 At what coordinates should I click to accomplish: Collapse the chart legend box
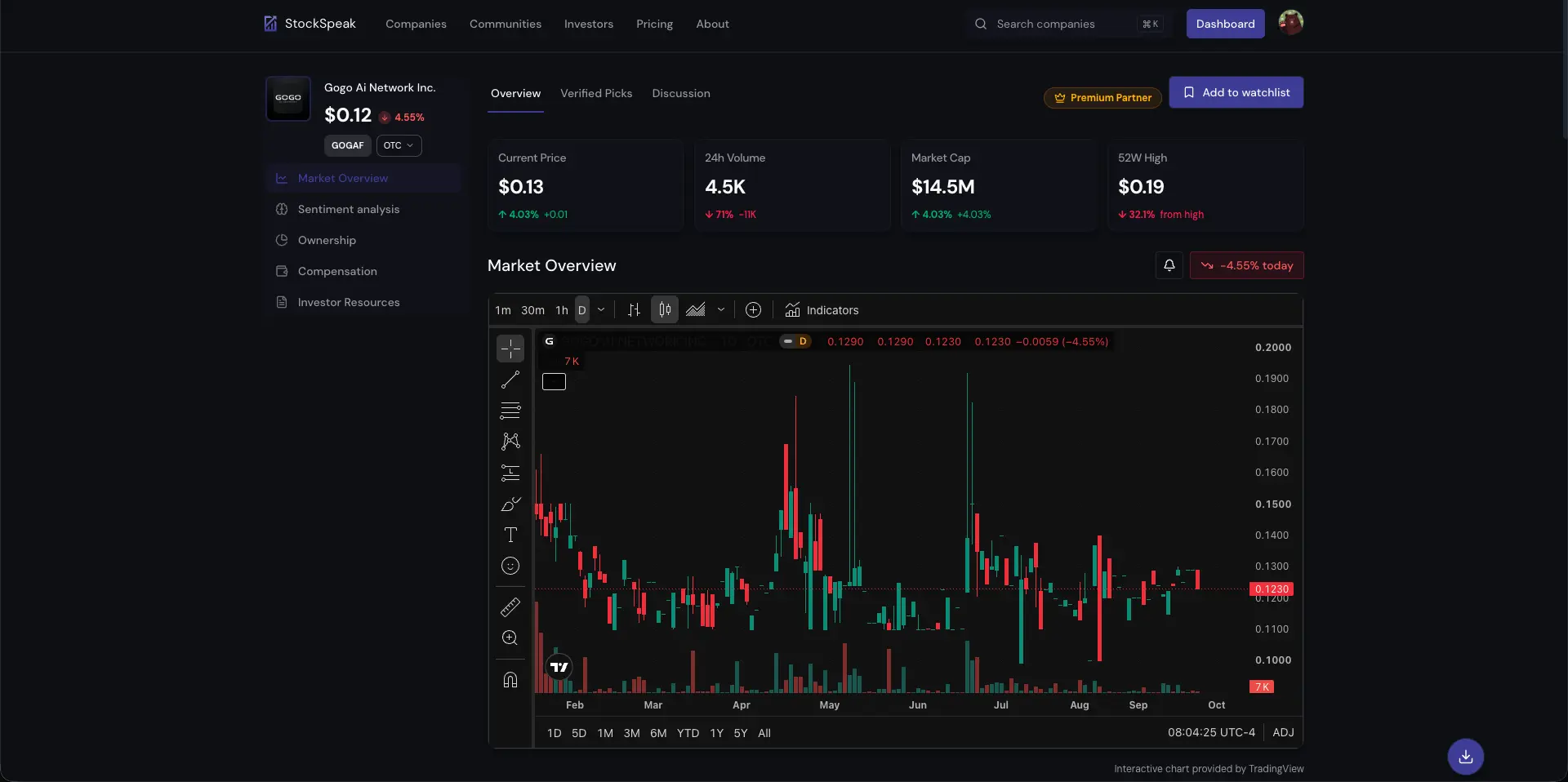pos(554,381)
